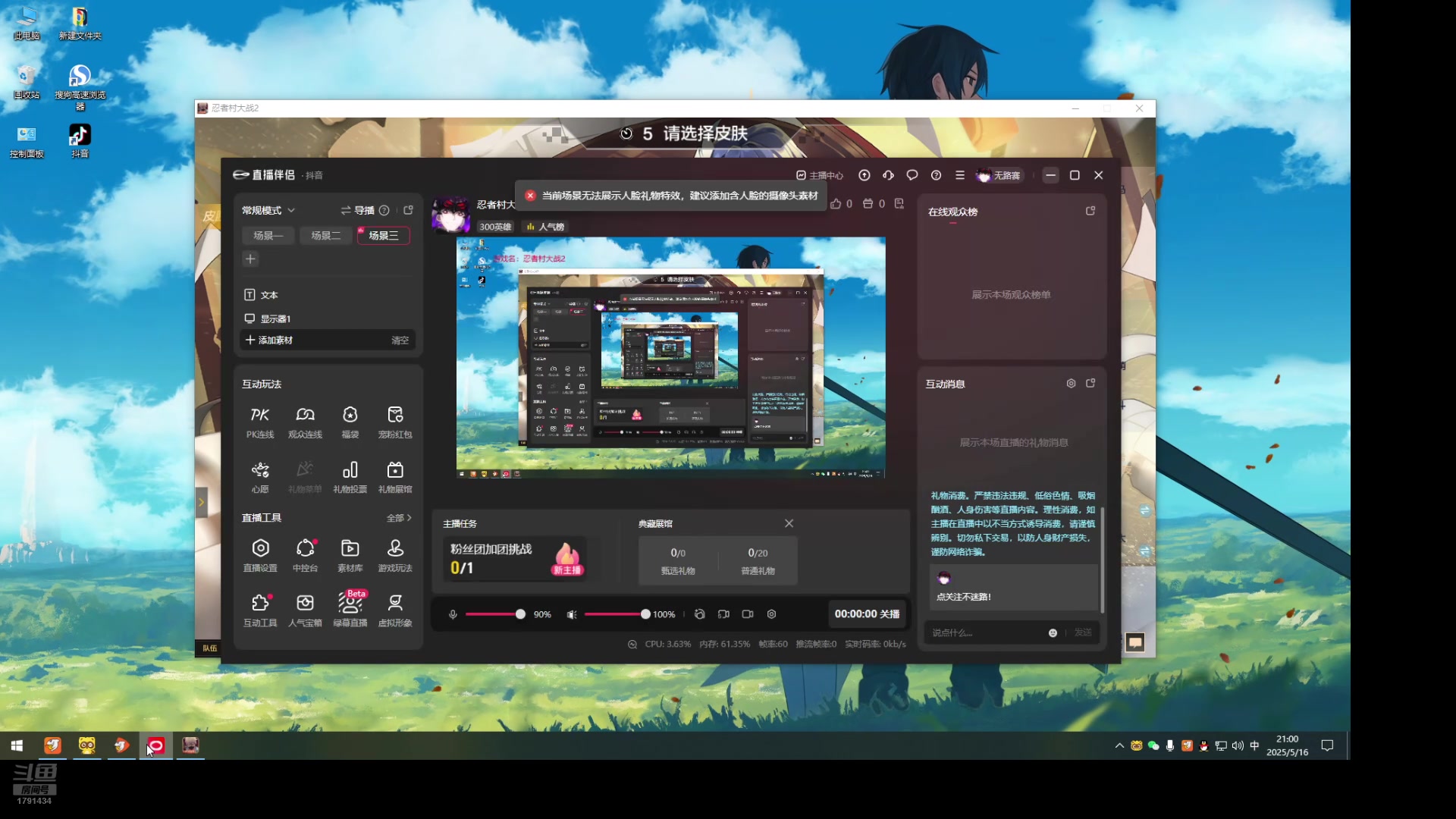Click 清空 to clear sources
Image resolution: width=1456 pixels, height=819 pixels.
click(x=400, y=340)
